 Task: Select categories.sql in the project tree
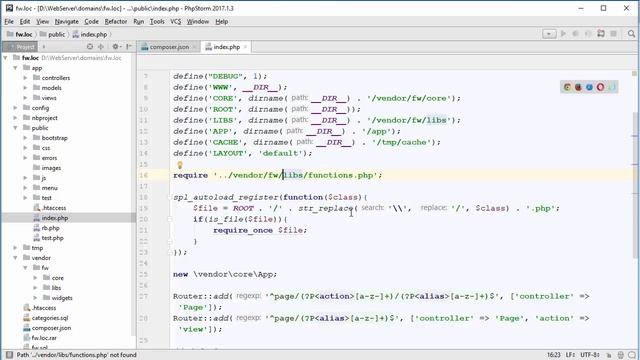[x=50, y=318]
